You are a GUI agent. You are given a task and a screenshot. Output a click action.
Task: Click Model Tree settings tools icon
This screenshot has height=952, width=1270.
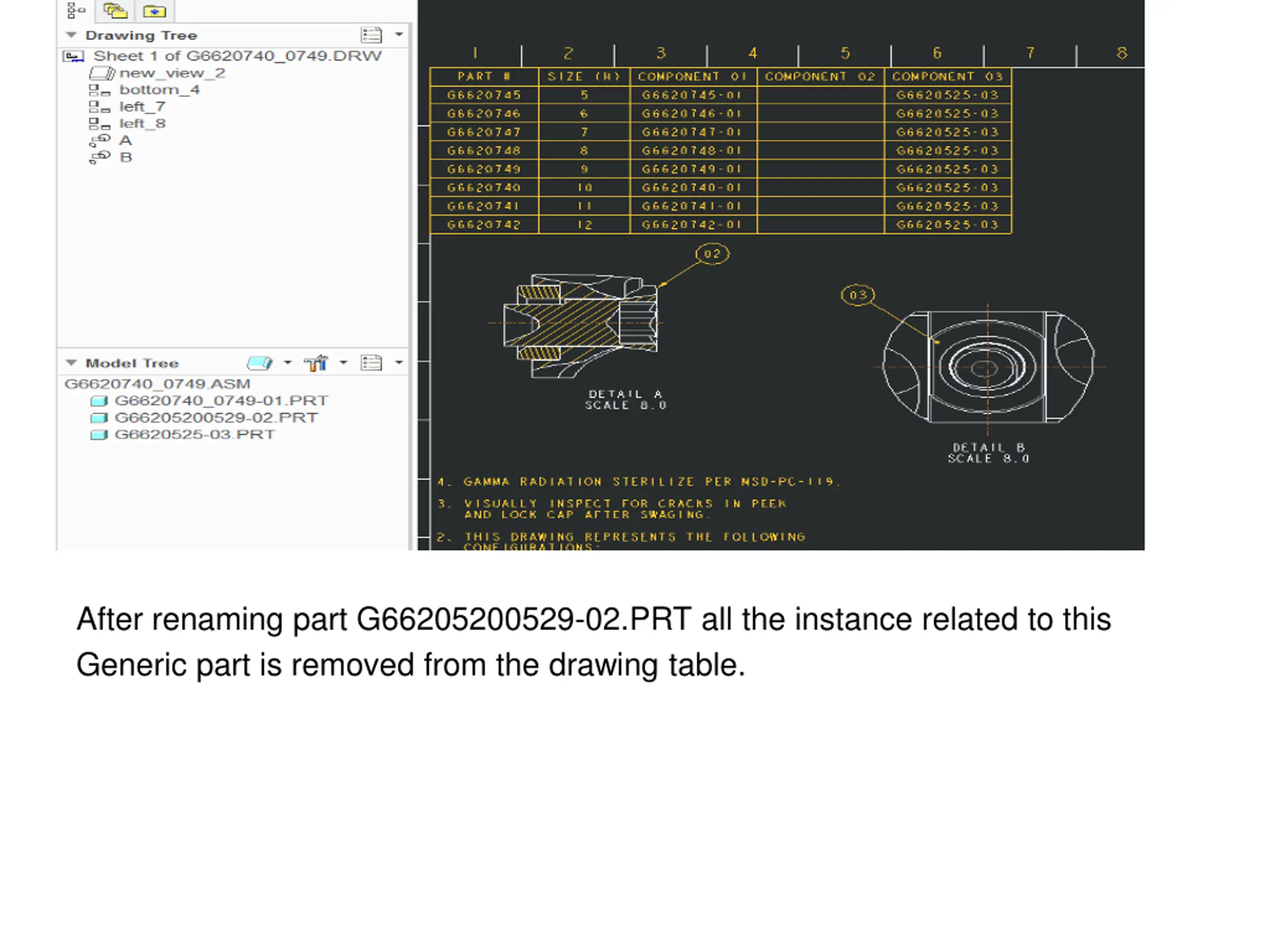(x=316, y=362)
